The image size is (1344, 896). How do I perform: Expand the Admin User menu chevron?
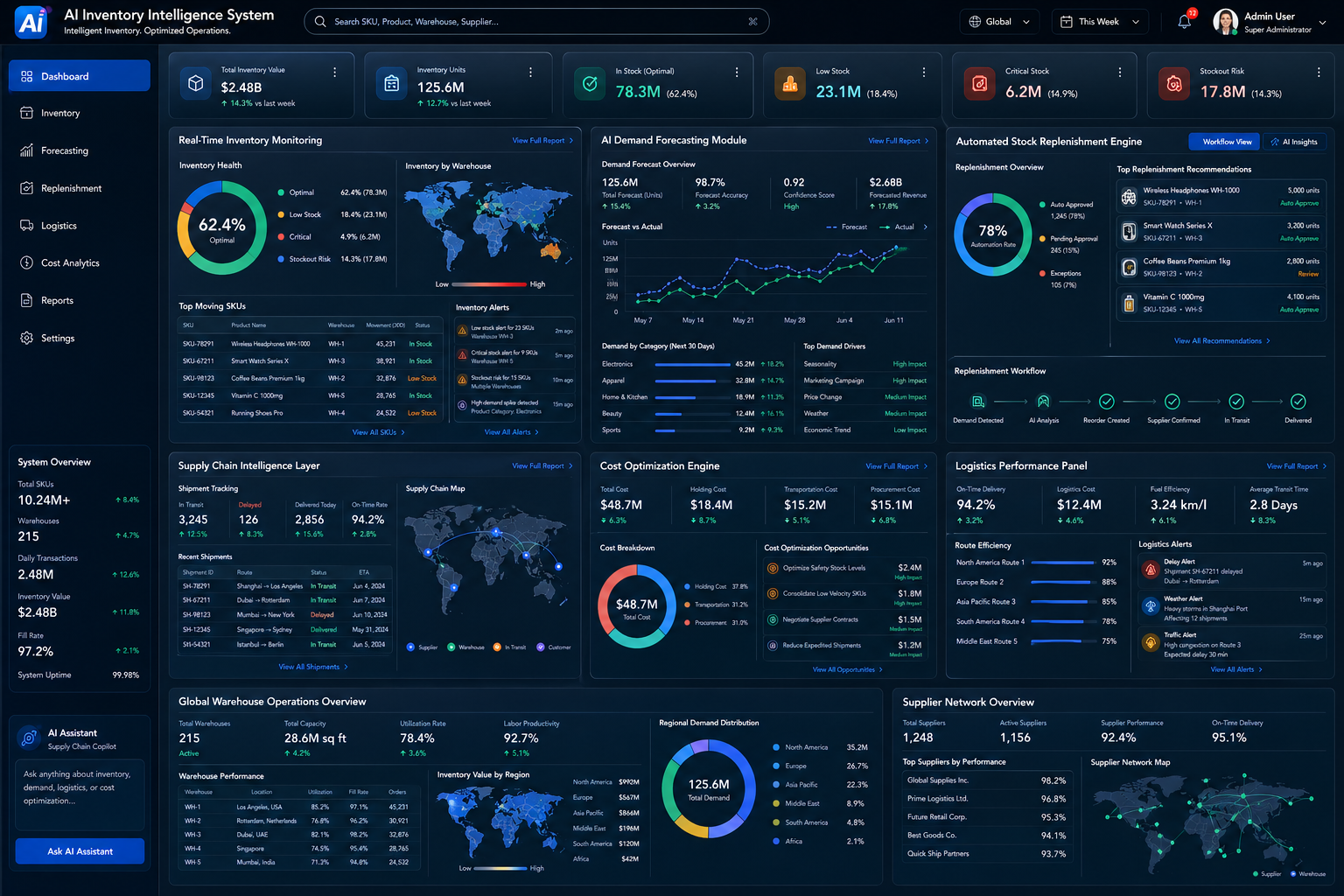pos(1323,23)
